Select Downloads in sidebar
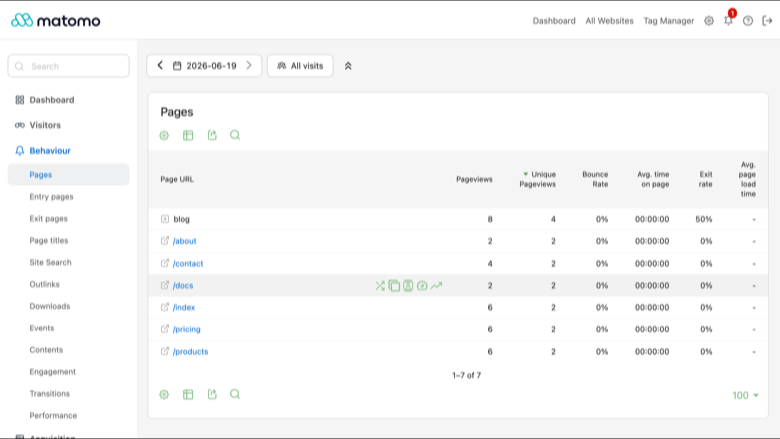 click(50, 306)
